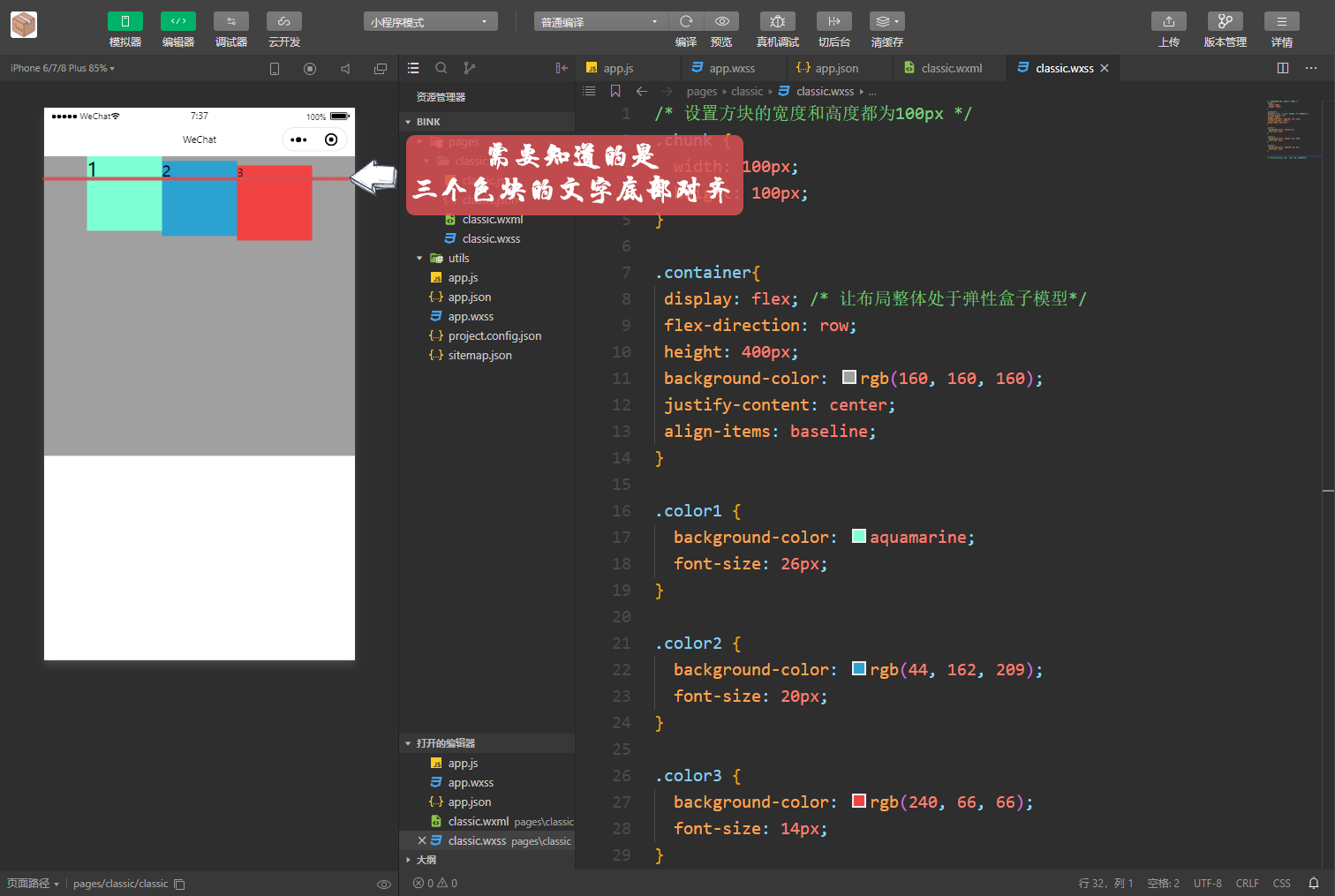1335x896 pixels.
Task: Close classic.wxss in the open editors list
Action: [422, 840]
